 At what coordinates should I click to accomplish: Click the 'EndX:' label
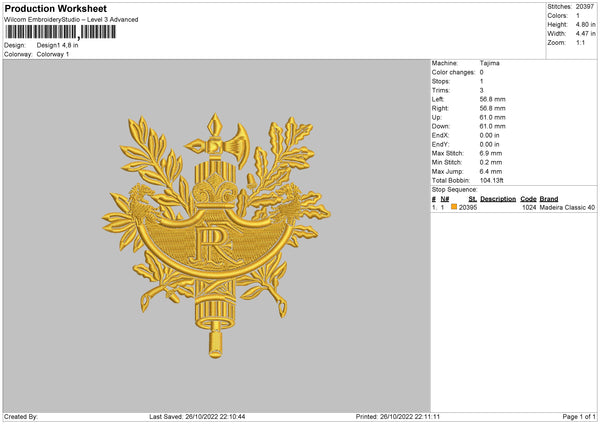(x=440, y=135)
